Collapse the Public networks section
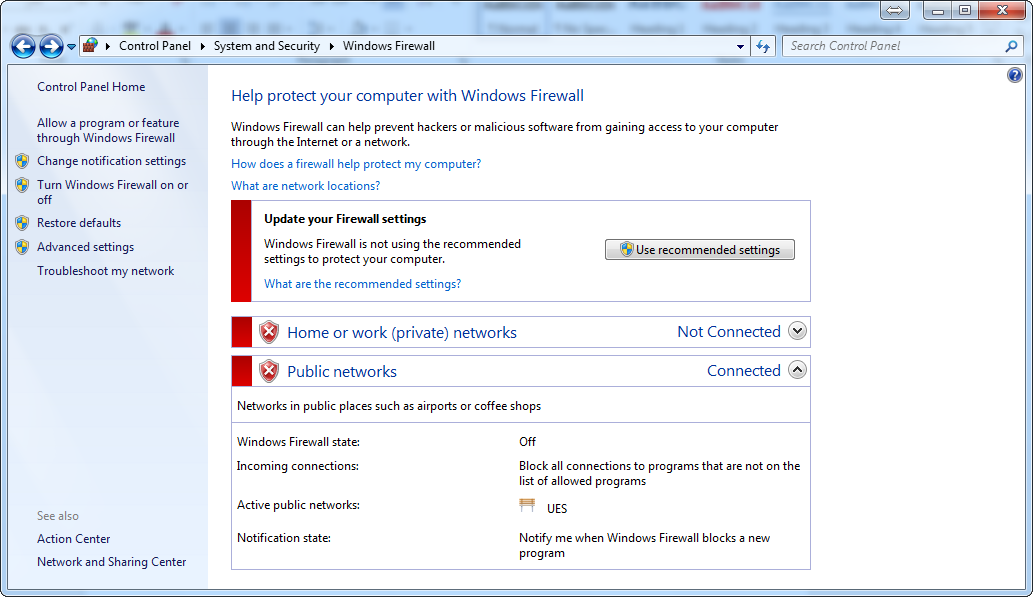 797,370
